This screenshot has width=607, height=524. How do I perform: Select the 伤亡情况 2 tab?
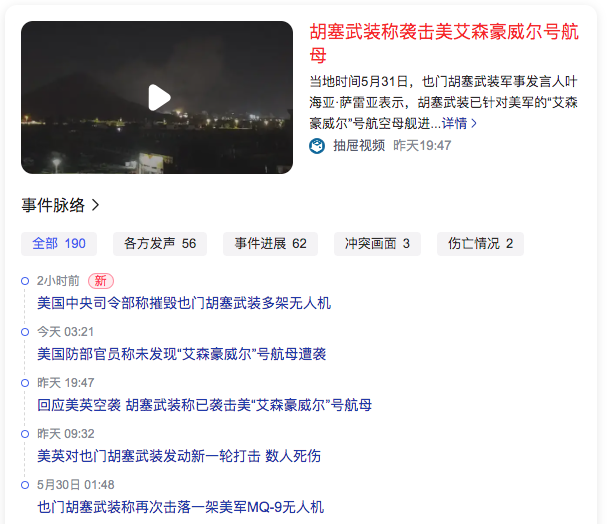[x=480, y=244]
